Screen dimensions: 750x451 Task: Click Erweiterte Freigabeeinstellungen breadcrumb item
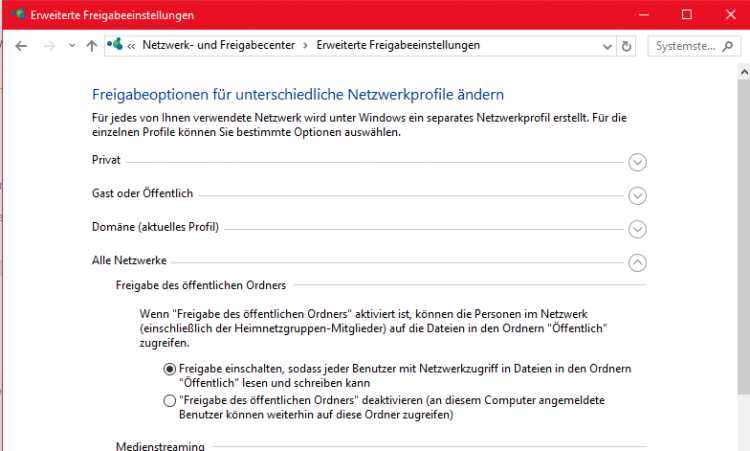pos(398,45)
